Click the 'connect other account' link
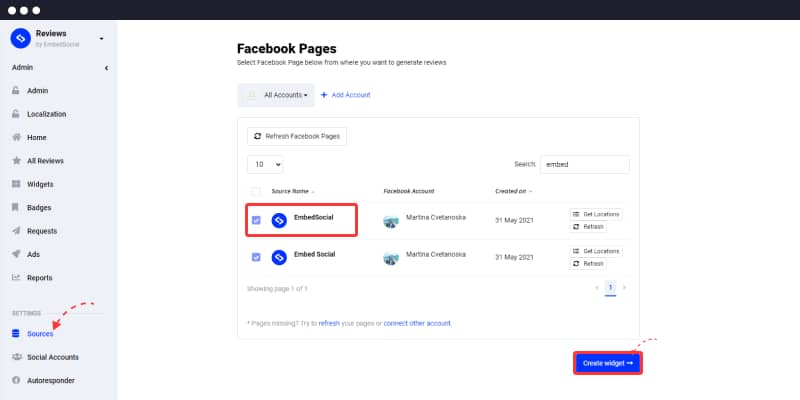The height and width of the screenshot is (400, 800). (417, 323)
